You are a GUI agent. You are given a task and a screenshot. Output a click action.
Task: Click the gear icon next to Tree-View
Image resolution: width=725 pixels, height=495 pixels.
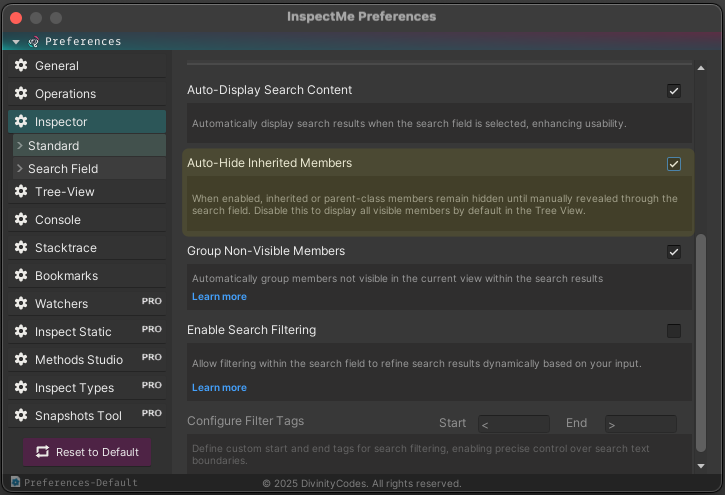[20, 192]
